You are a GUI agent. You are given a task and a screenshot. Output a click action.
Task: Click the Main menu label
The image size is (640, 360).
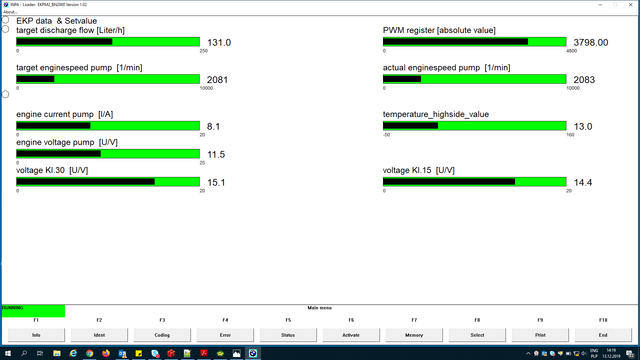click(320, 308)
